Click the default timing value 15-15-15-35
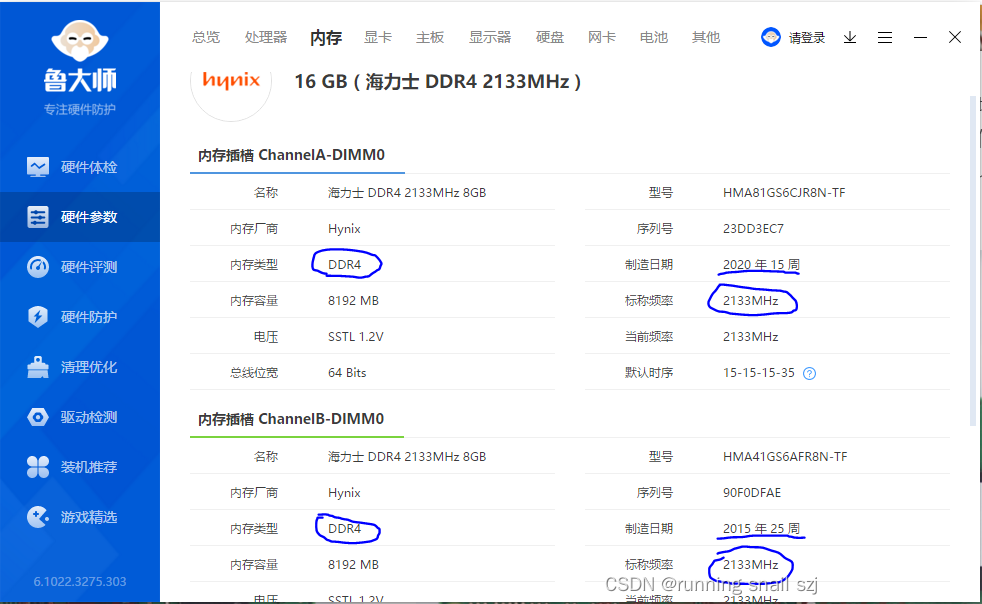This screenshot has width=982, height=604. 758,373
